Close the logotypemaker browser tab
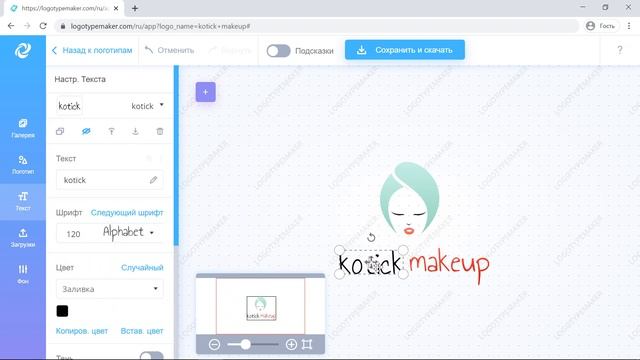The width and height of the screenshot is (640, 360). point(116,8)
